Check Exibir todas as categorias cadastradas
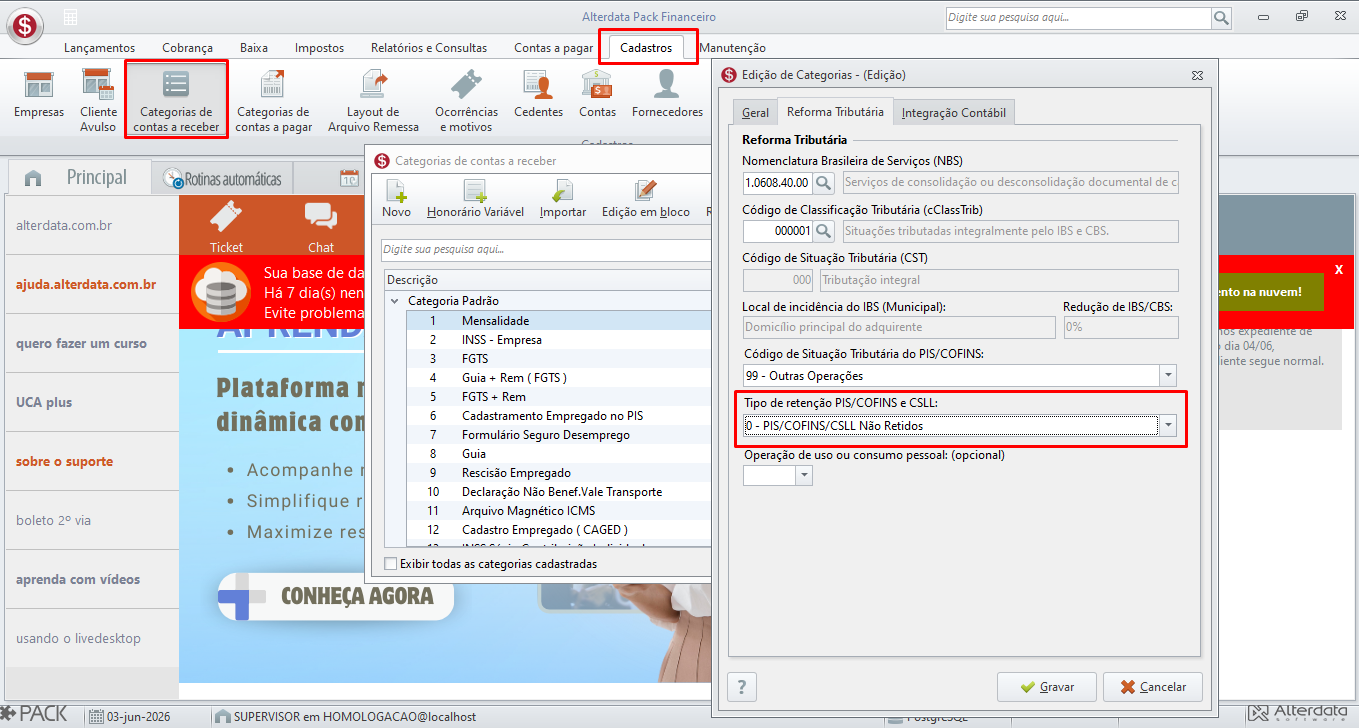This screenshot has width=1359, height=728. [391, 564]
